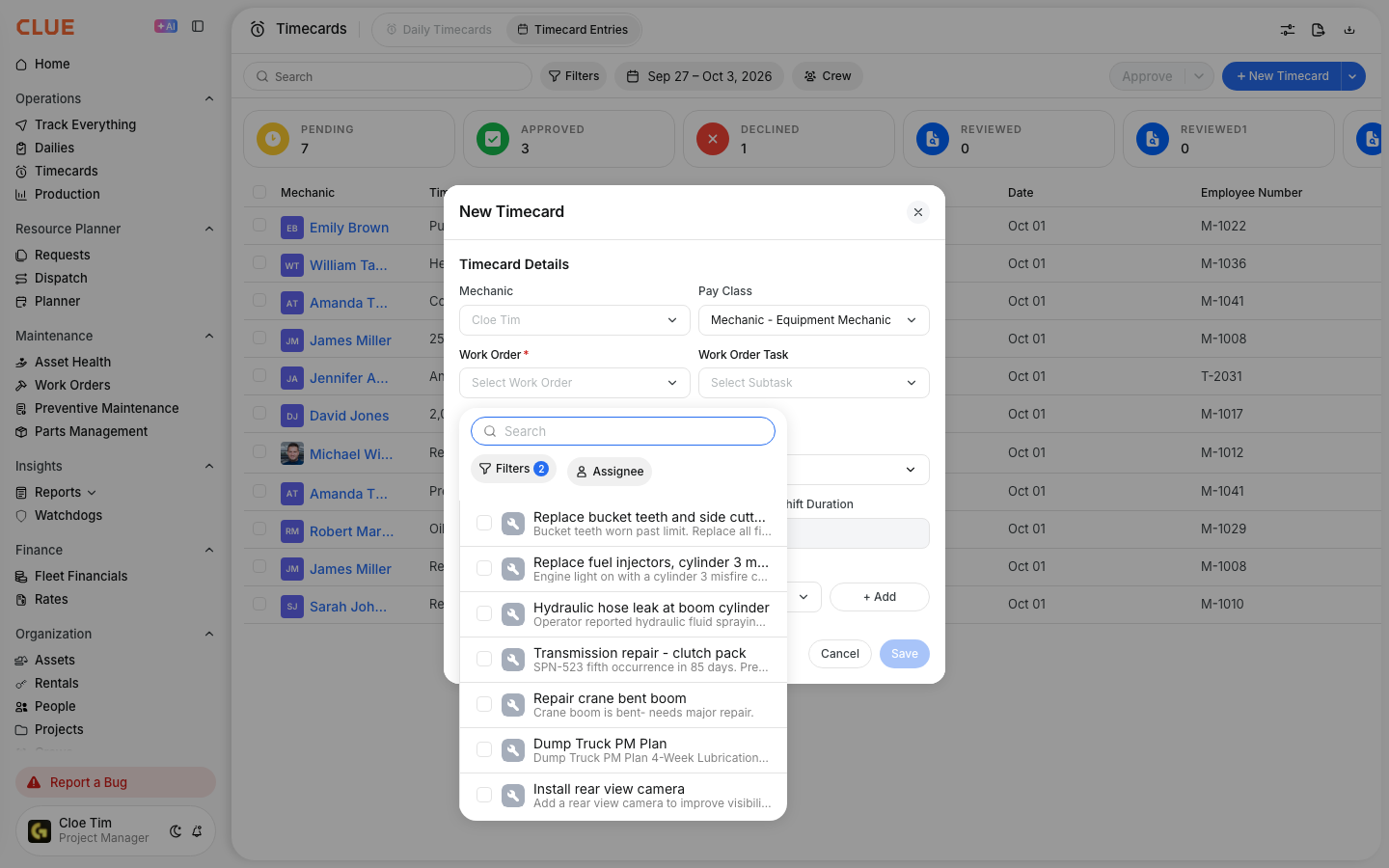The height and width of the screenshot is (868, 1389).
Task: Click the Declined status X icon
Action: (x=713, y=139)
